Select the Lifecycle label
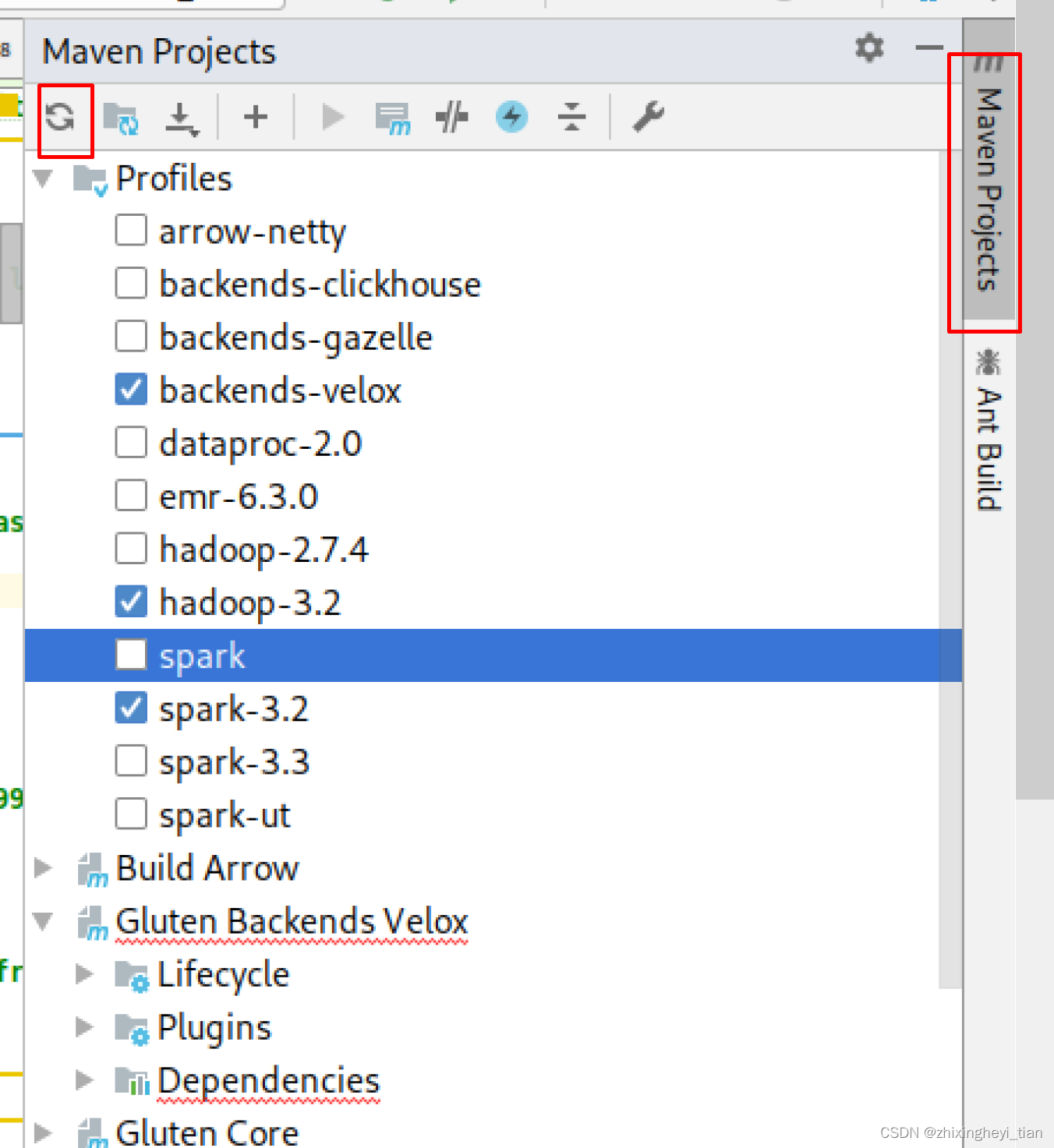Image resolution: width=1054 pixels, height=1148 pixels. click(223, 975)
